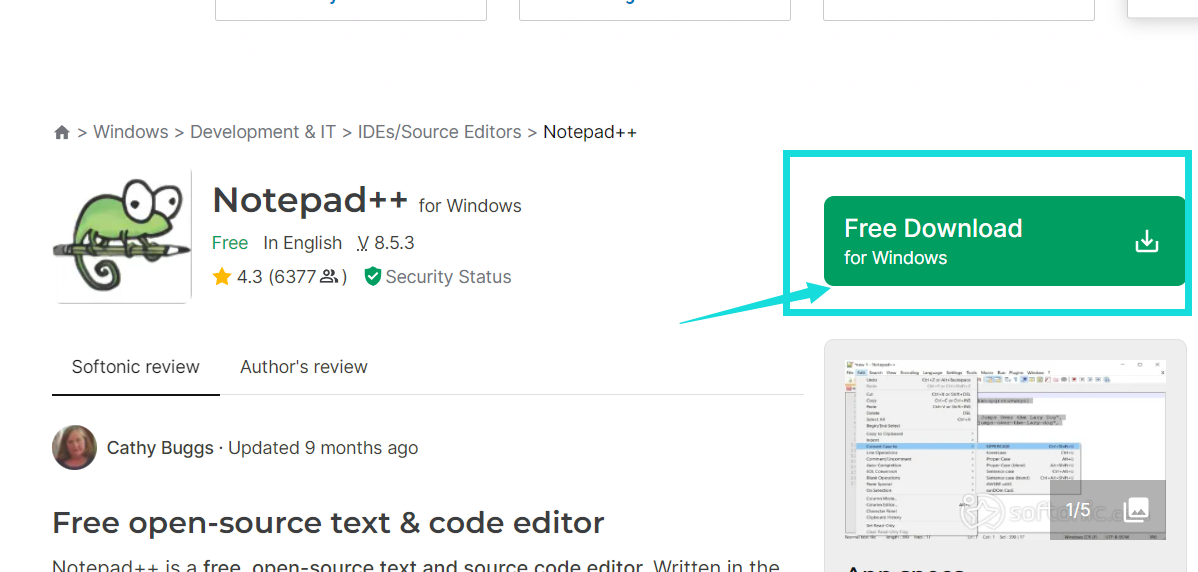Click the 4.3 rating value

(x=250, y=276)
